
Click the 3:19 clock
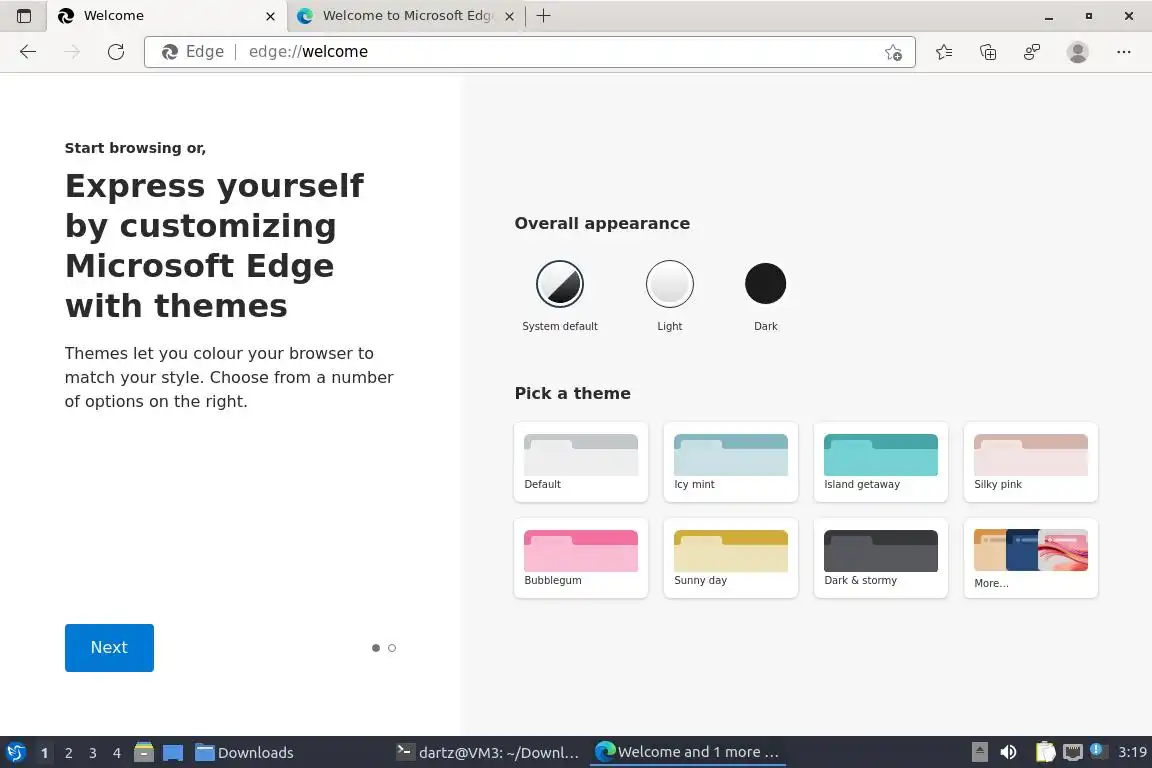[1131, 752]
